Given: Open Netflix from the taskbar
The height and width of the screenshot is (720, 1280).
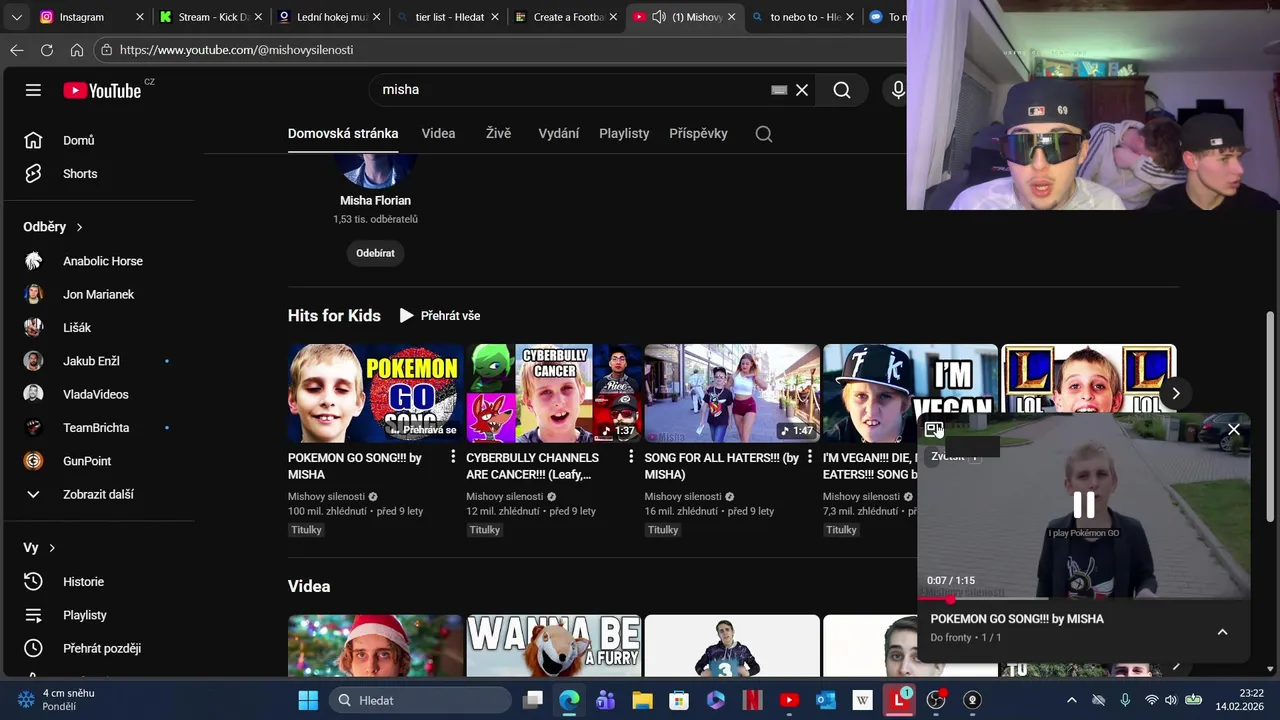Looking at the screenshot, I should (x=752, y=700).
